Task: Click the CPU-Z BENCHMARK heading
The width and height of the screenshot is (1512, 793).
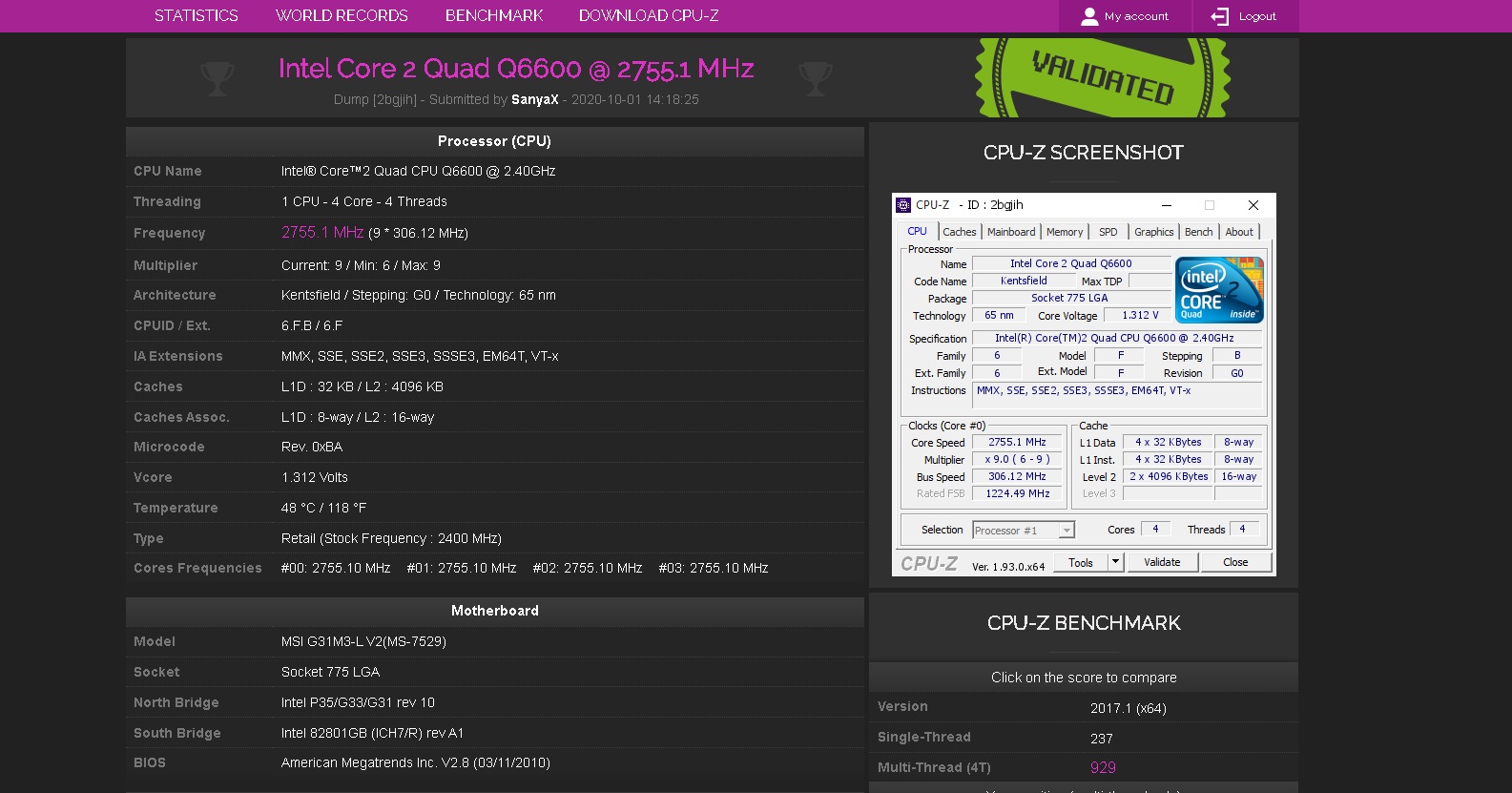Action: (x=1084, y=623)
